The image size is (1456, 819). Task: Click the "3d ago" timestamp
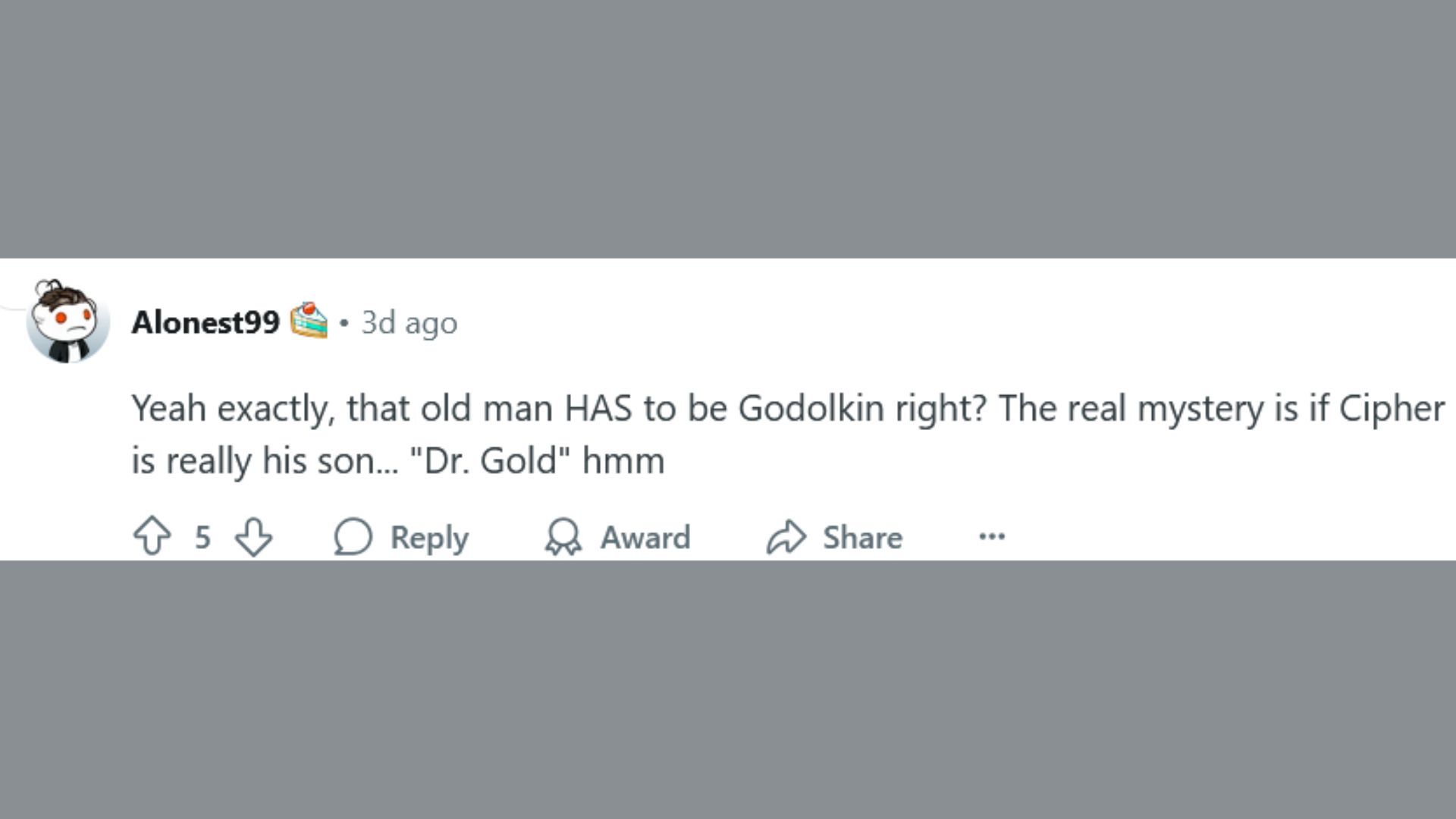pos(409,322)
